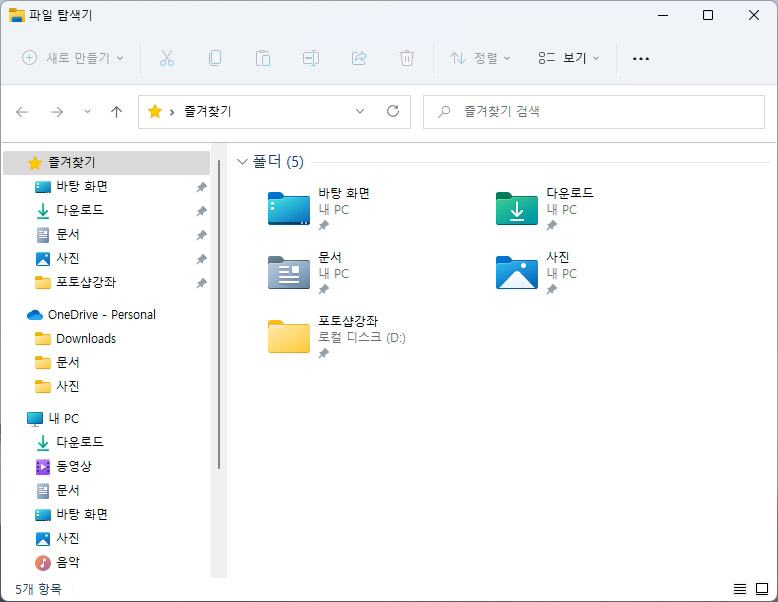Select the 사진 folder icon in main pane

click(x=517, y=272)
